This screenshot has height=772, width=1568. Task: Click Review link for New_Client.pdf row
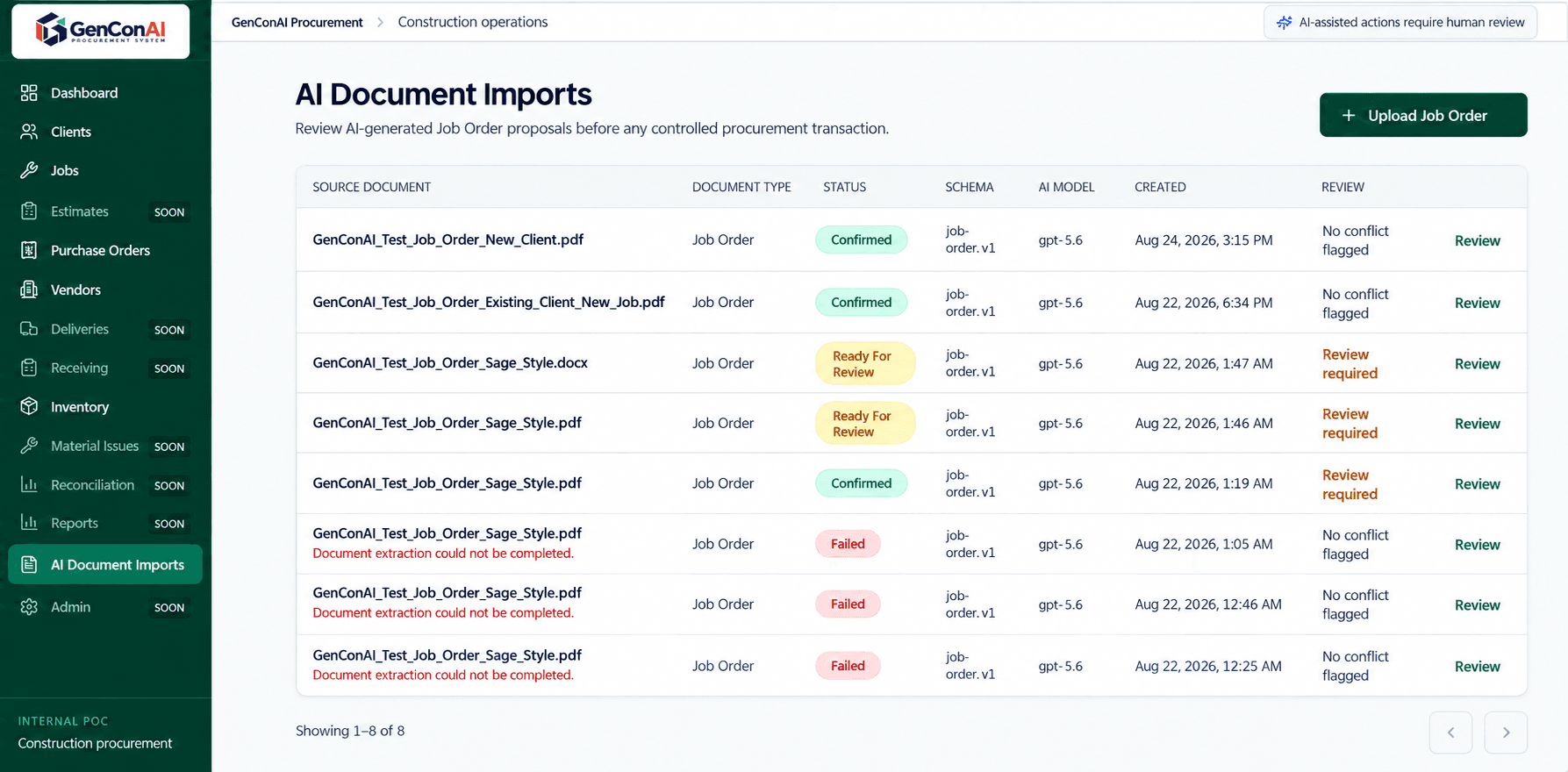pyautogui.click(x=1478, y=240)
